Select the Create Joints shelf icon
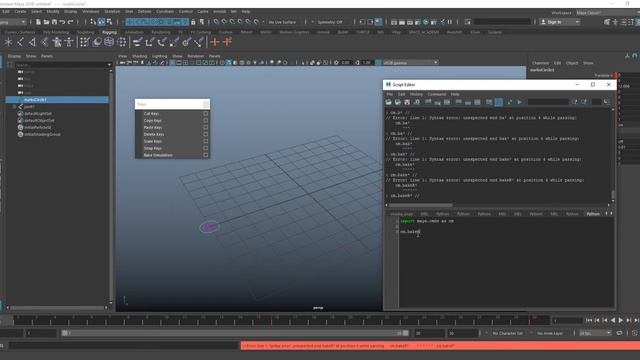Viewport: 640px width, 360px height. tap(20, 42)
